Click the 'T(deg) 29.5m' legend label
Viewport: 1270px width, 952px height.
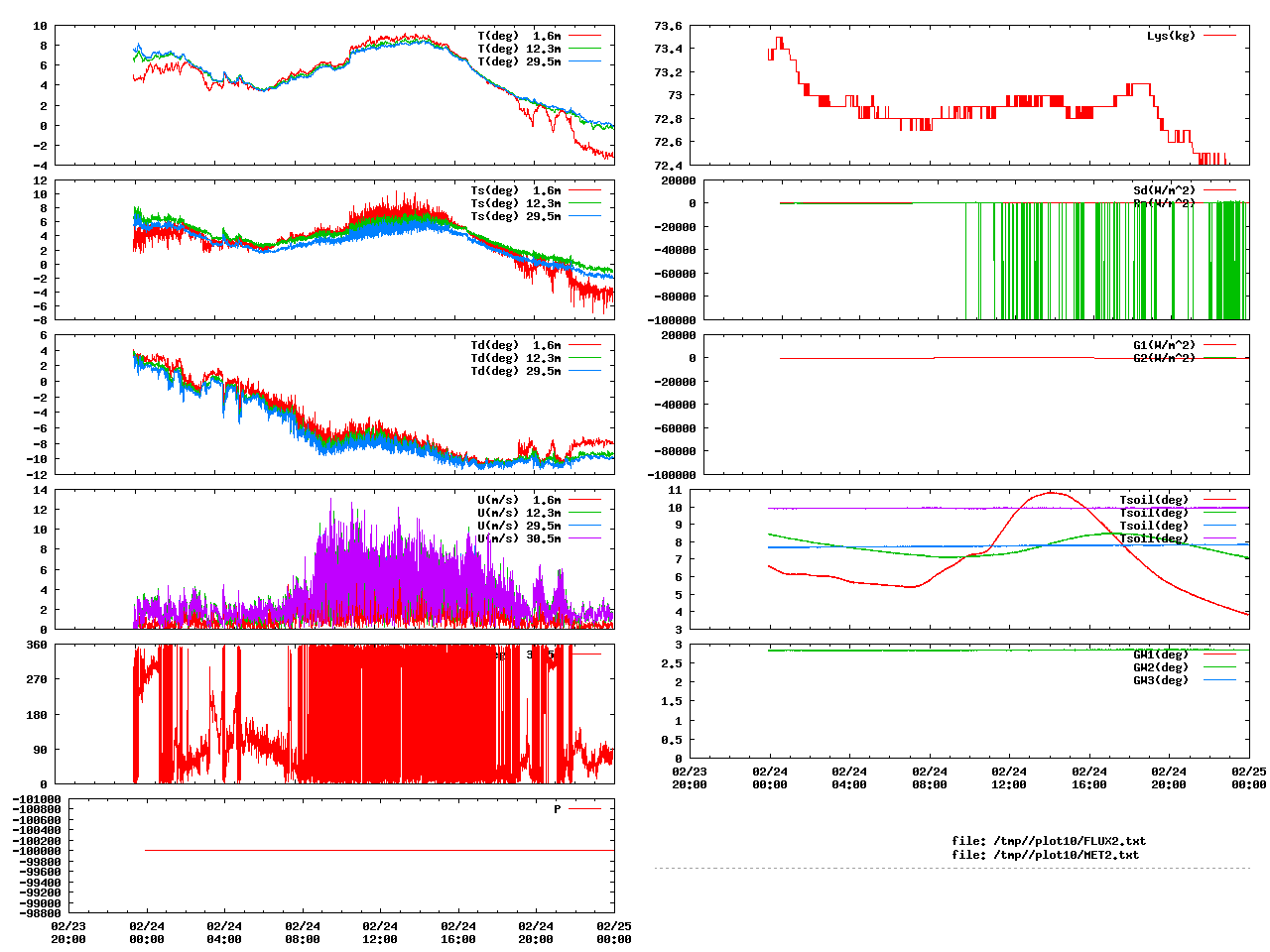point(519,61)
